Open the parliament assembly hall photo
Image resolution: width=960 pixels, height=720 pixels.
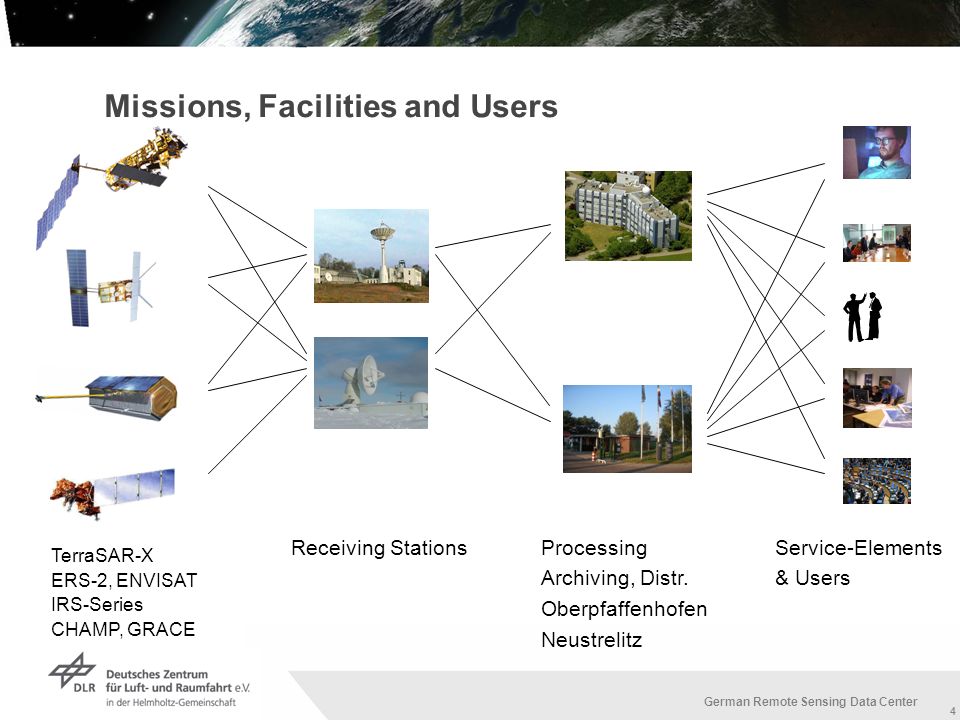pos(877,481)
